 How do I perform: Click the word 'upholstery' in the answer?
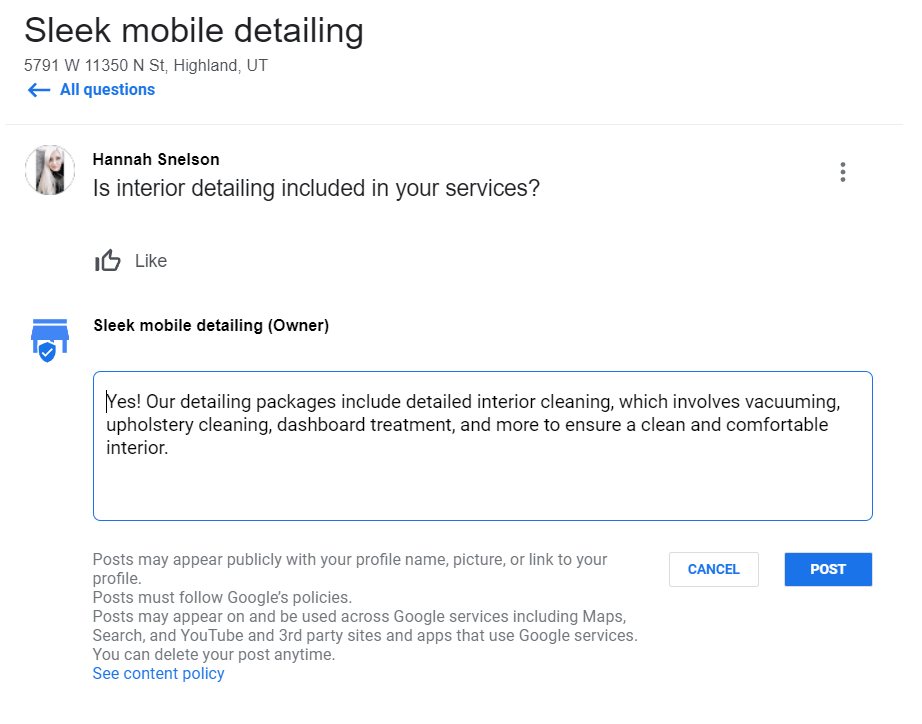tap(150, 425)
